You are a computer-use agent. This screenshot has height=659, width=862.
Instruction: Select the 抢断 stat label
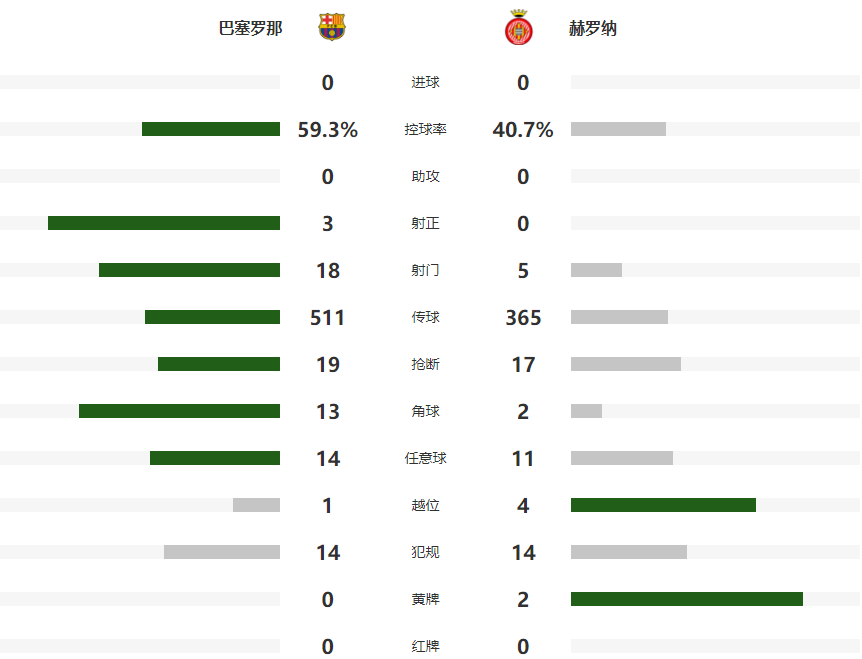click(426, 364)
